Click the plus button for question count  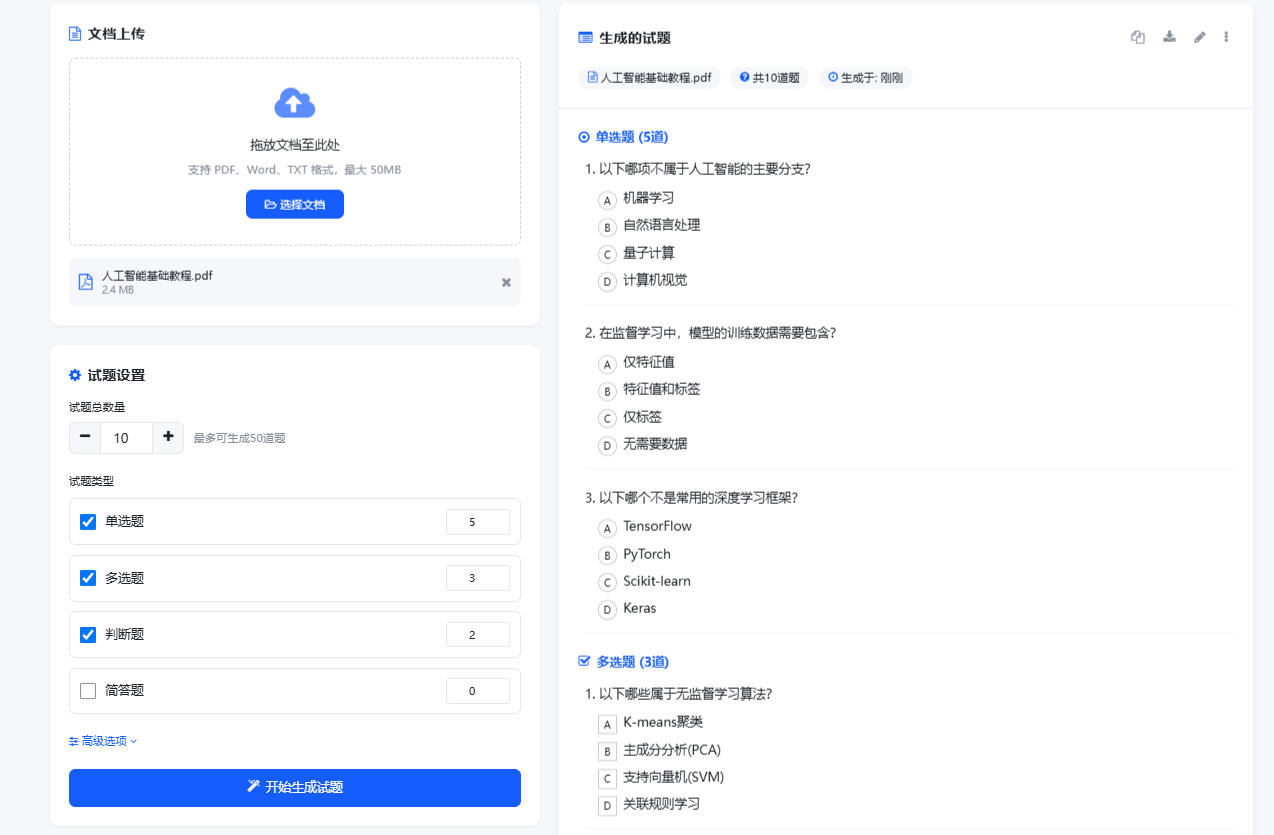(x=168, y=437)
